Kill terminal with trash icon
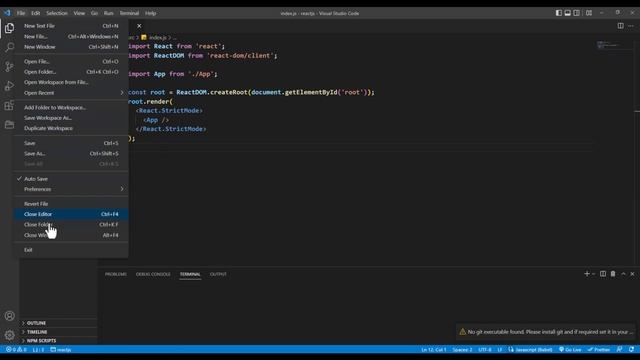 click(613, 274)
